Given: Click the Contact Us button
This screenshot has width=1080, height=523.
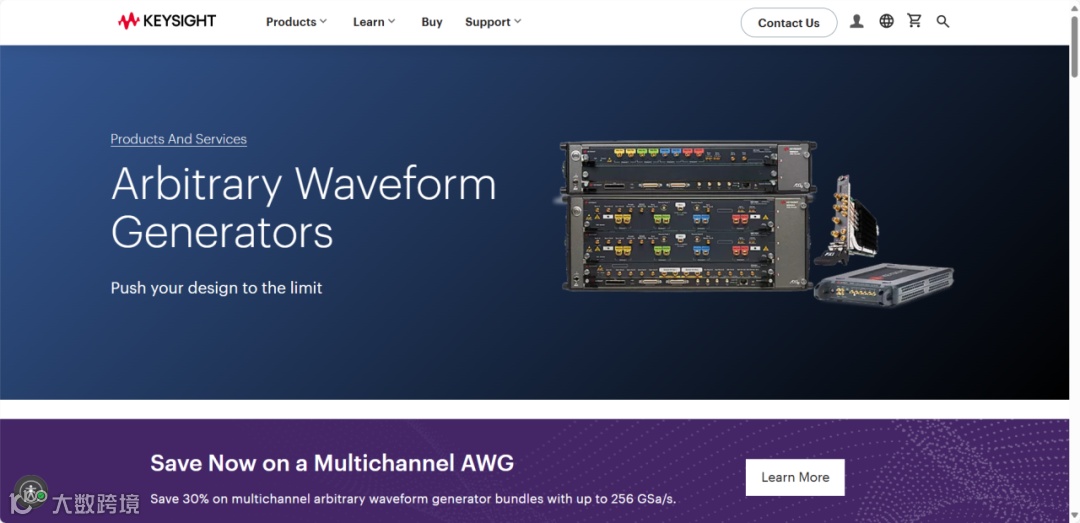Looking at the screenshot, I should (x=789, y=23).
